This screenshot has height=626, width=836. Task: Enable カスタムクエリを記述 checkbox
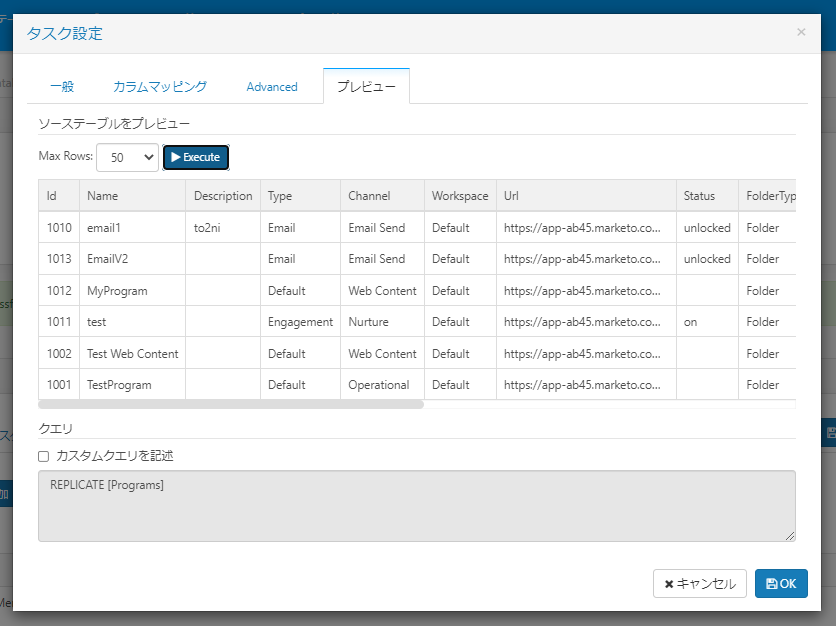tap(44, 456)
